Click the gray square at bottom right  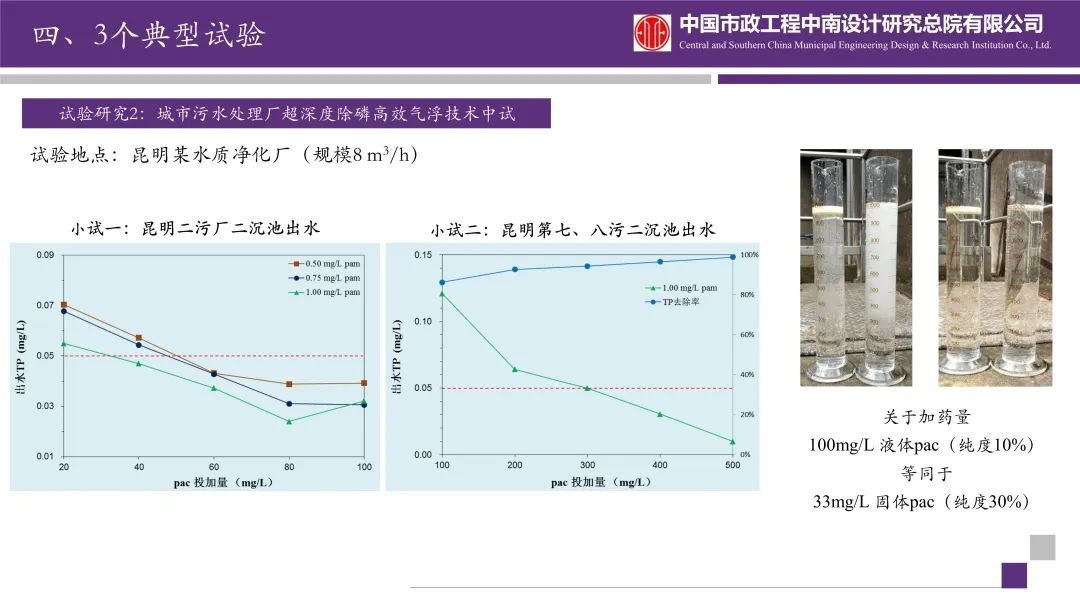pyautogui.click(x=1042, y=547)
